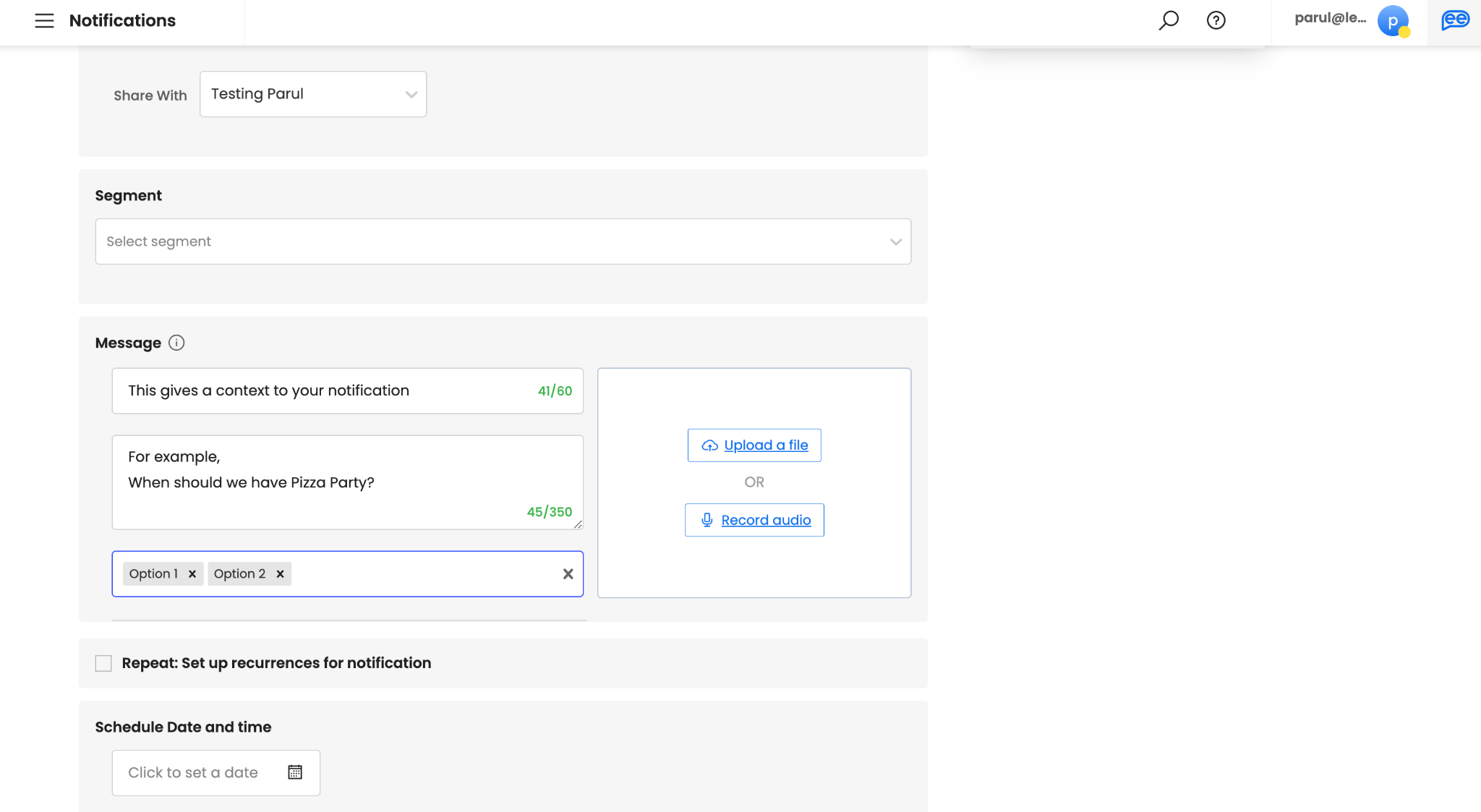Click the search magnifier icon
The image size is (1481, 812).
pyautogui.click(x=1169, y=20)
